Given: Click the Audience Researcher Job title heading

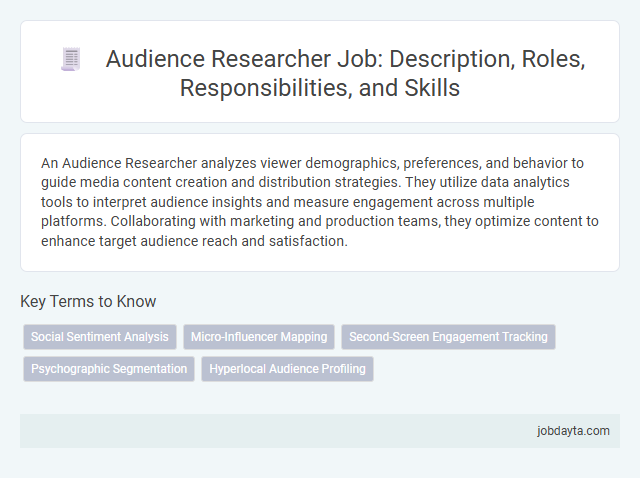Looking at the screenshot, I should (345, 73).
